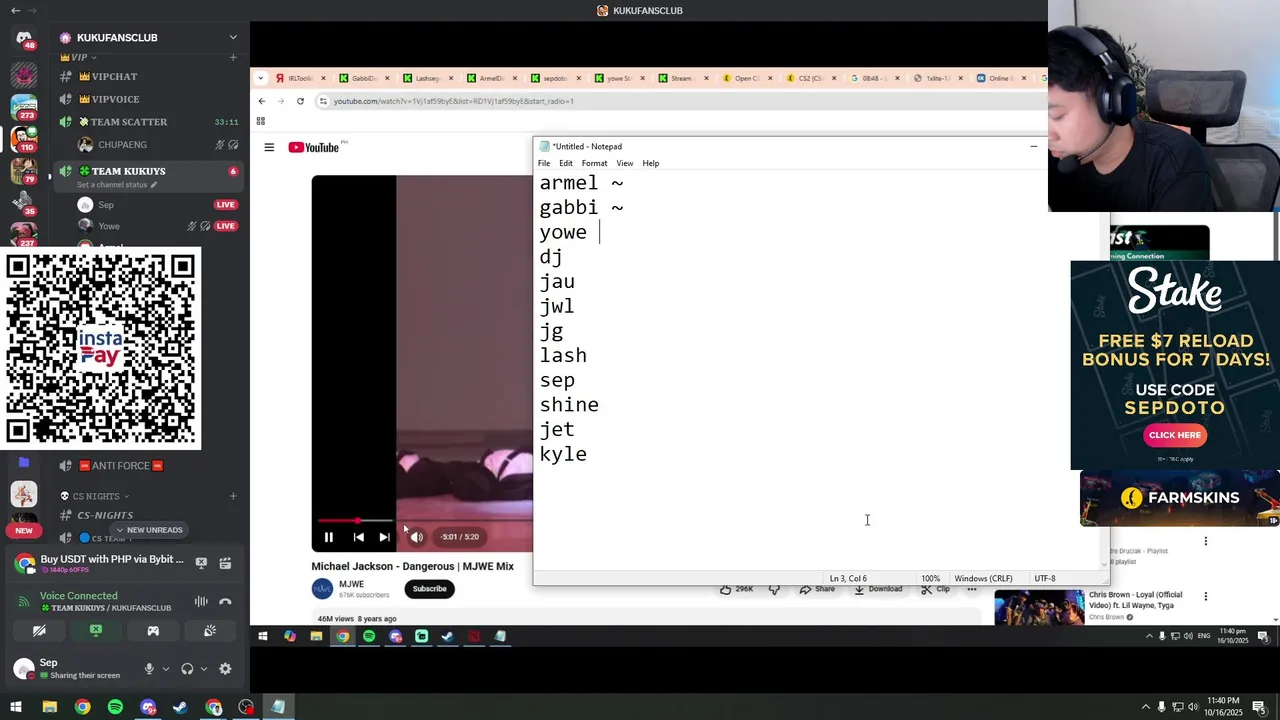Go to the YouTube home logo
Image resolution: width=1280 pixels, height=720 pixels.
click(x=314, y=147)
